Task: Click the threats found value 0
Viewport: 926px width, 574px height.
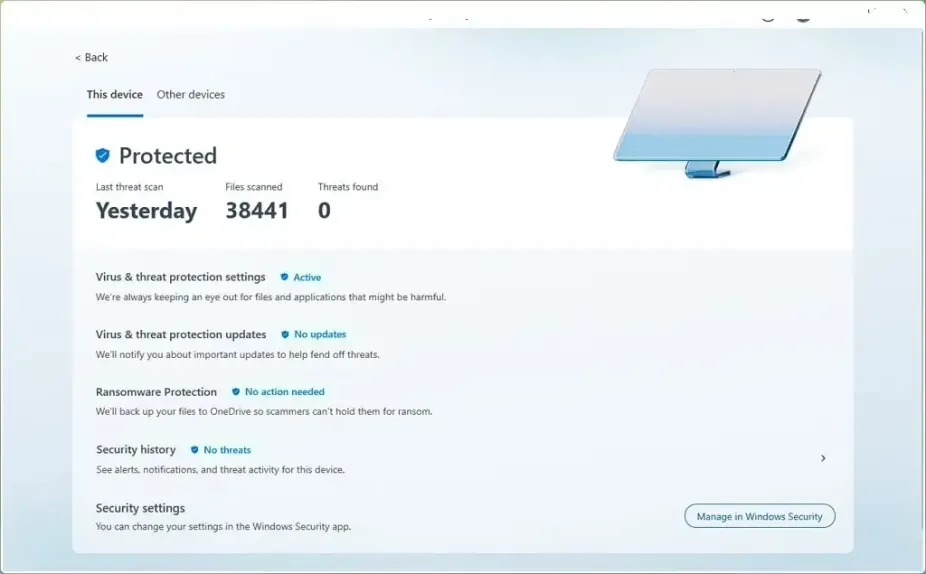Action: click(x=324, y=211)
